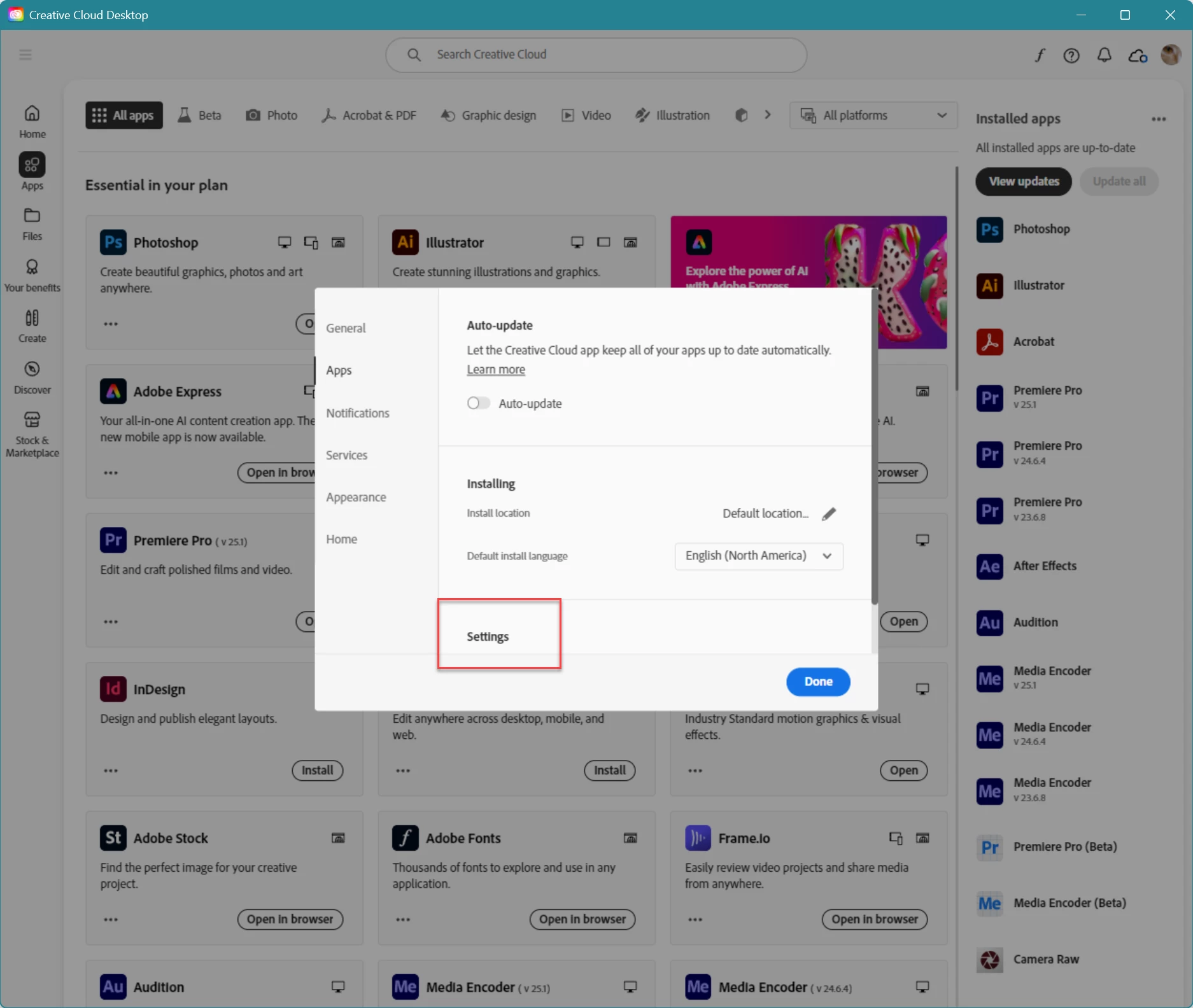
Task: Install InDesign from its card
Action: coord(317,771)
